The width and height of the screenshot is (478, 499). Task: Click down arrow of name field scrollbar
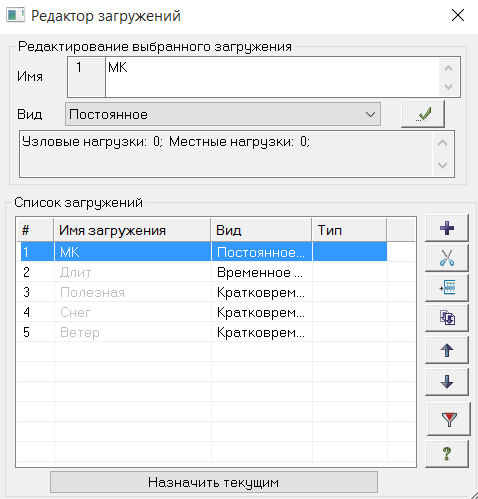[x=449, y=87]
